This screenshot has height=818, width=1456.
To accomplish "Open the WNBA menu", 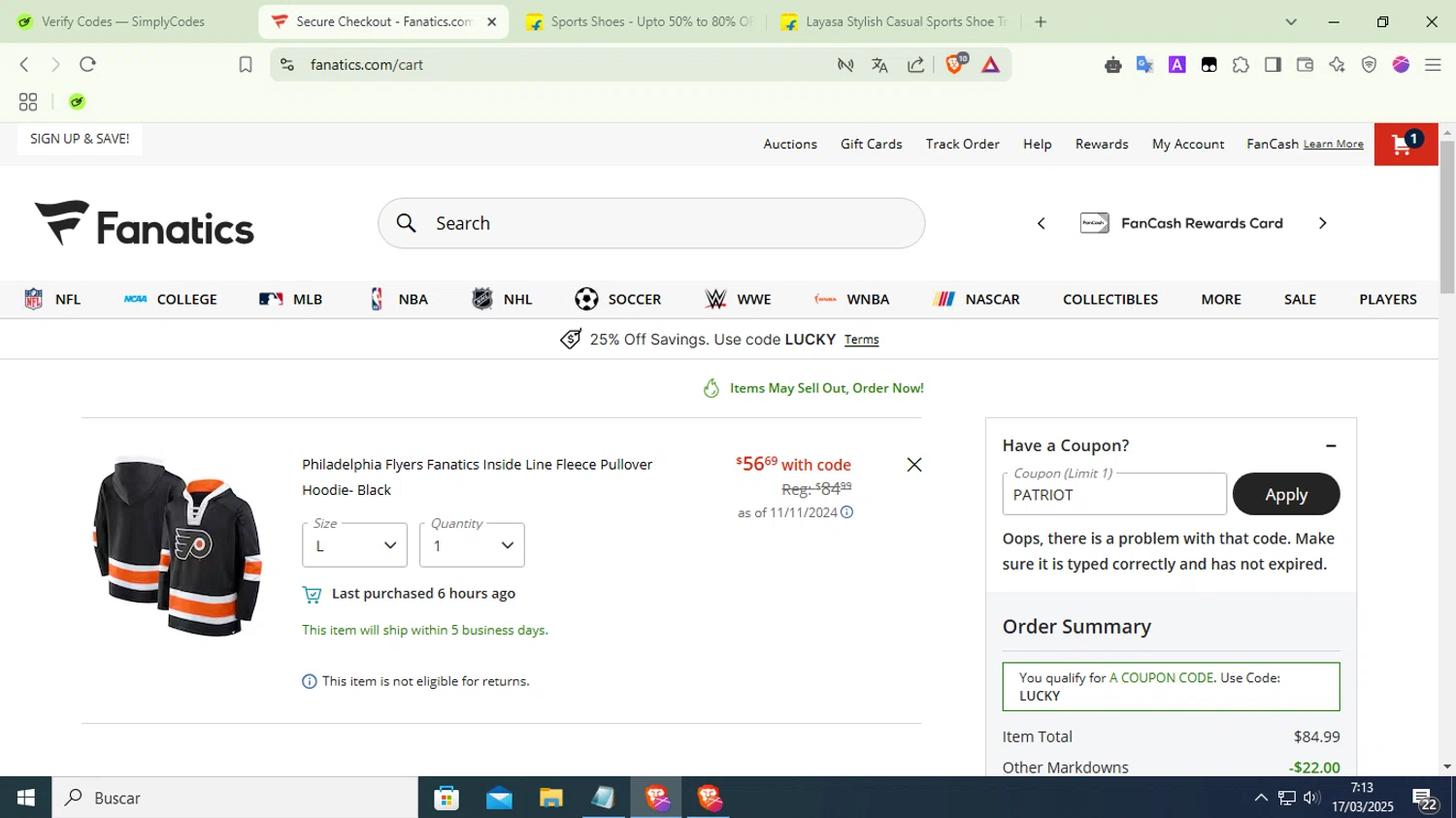I will tap(851, 299).
